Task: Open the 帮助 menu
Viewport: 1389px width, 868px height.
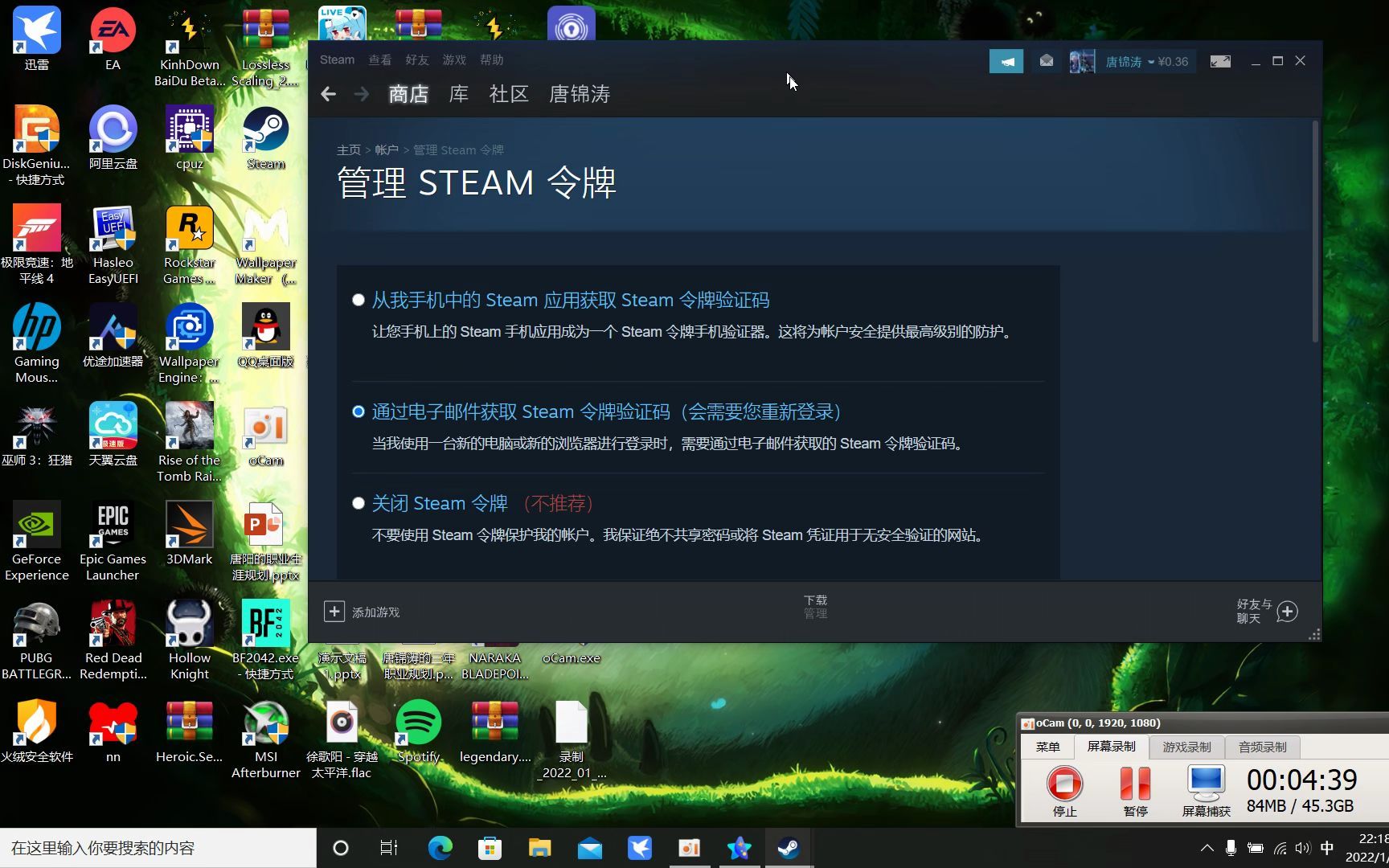Action: pos(491,59)
